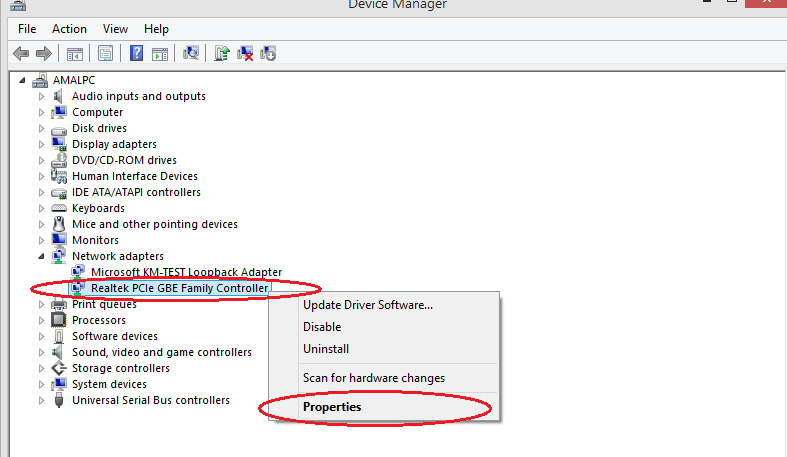
Task: Expand the Software devices node
Action: point(41,336)
